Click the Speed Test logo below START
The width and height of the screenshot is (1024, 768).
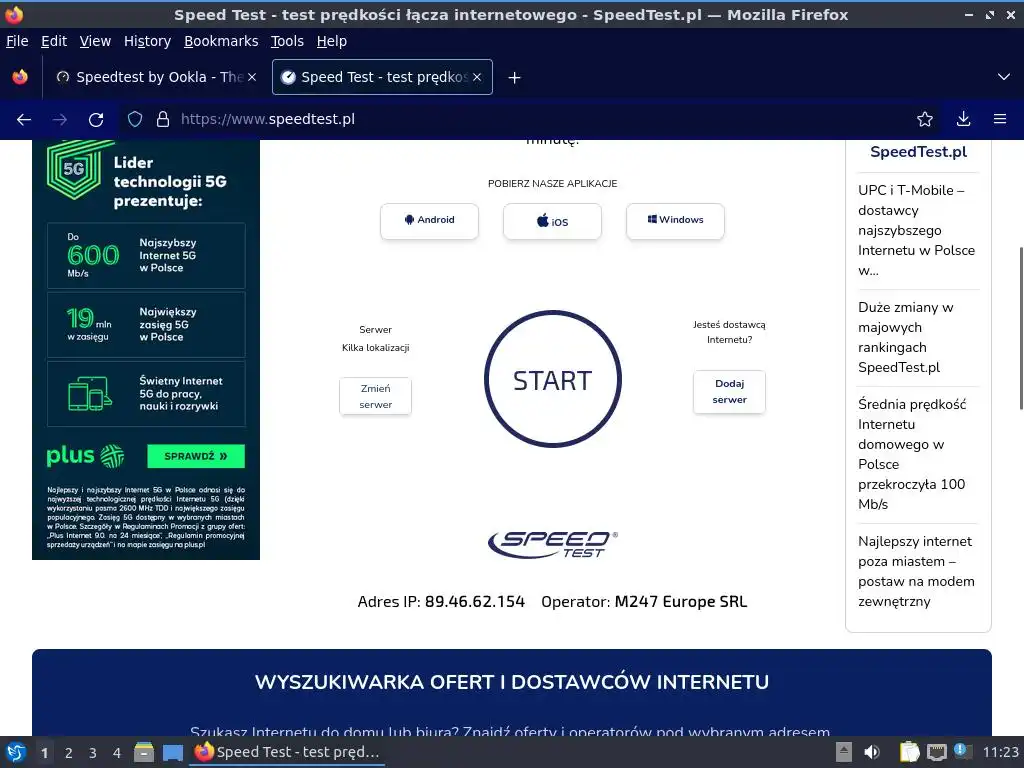point(552,545)
